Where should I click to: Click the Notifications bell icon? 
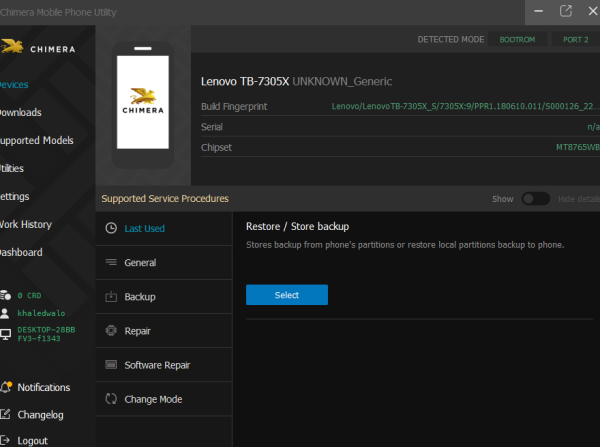(6, 387)
